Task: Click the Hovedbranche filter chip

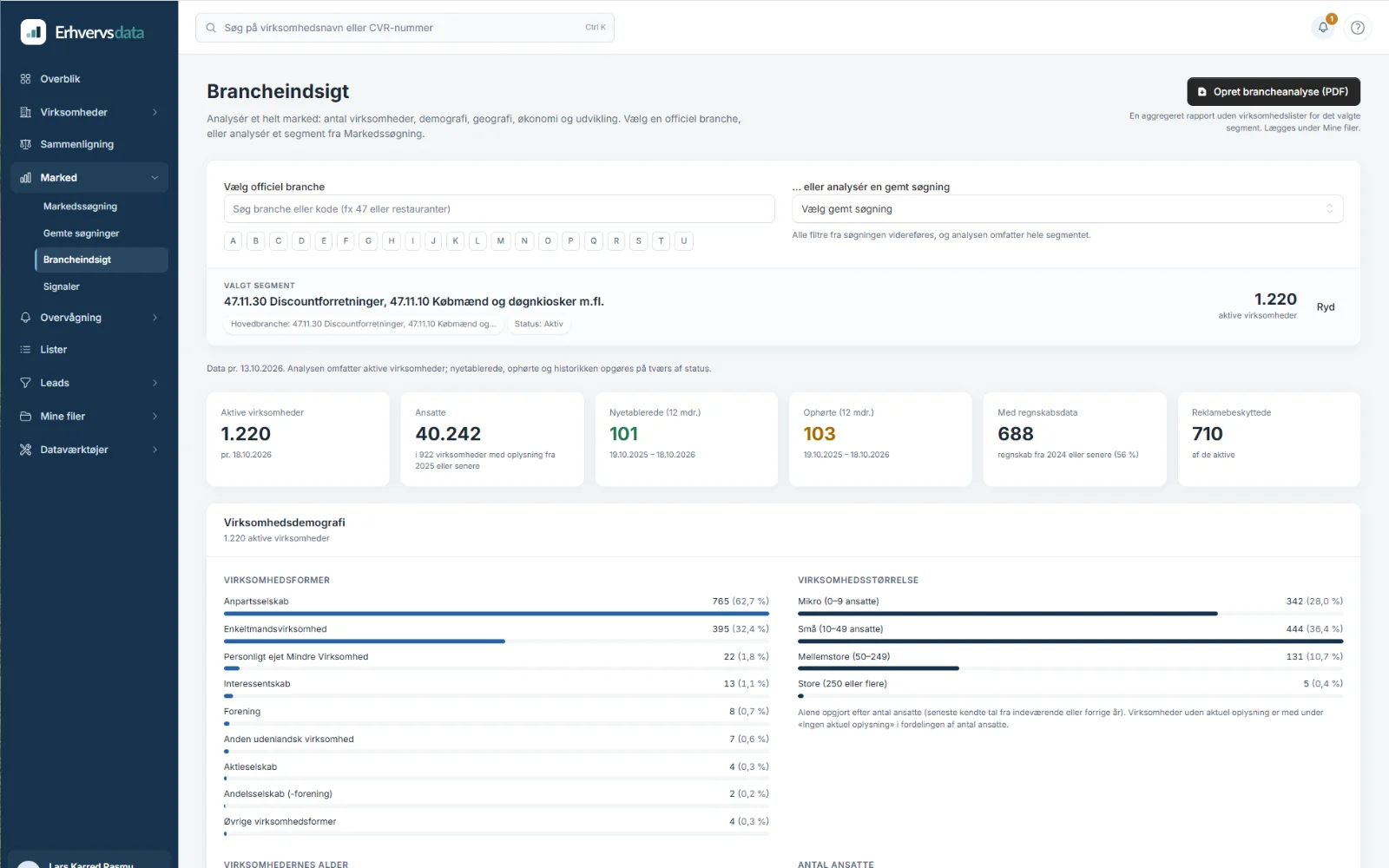Action: tap(363, 324)
